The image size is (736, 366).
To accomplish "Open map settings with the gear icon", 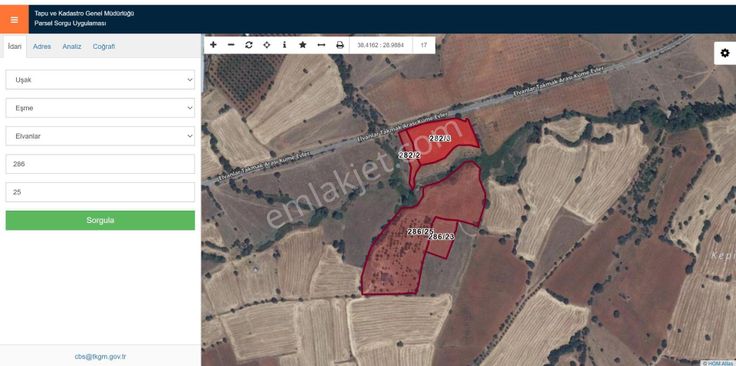I will click(725, 53).
